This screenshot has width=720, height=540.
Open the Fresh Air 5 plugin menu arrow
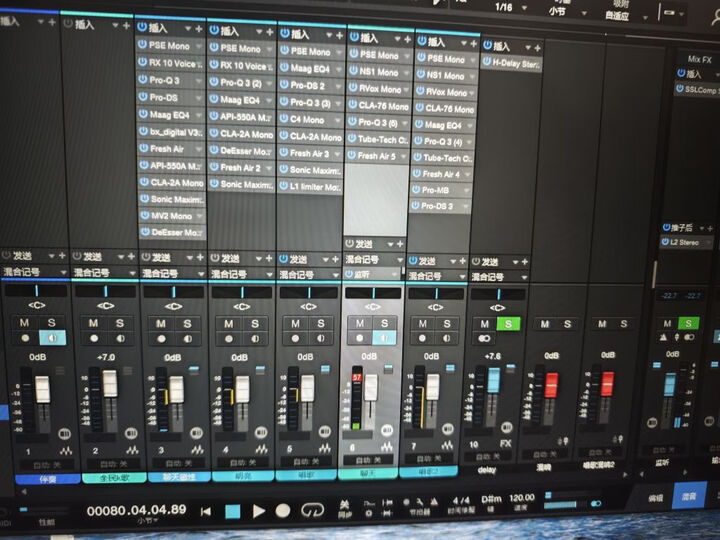pos(404,156)
